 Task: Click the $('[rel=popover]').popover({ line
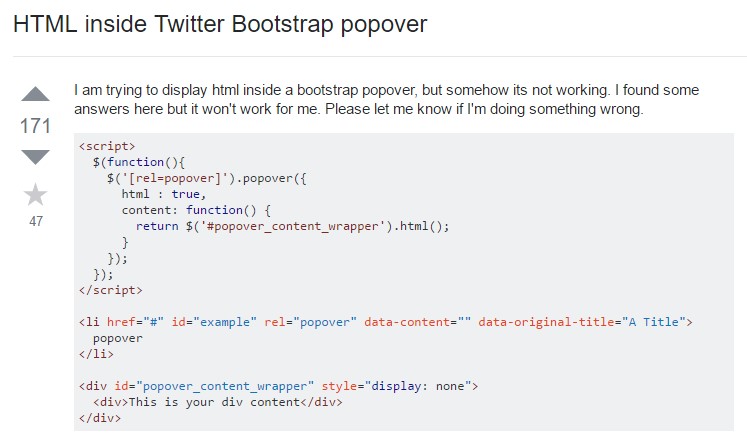207,178
